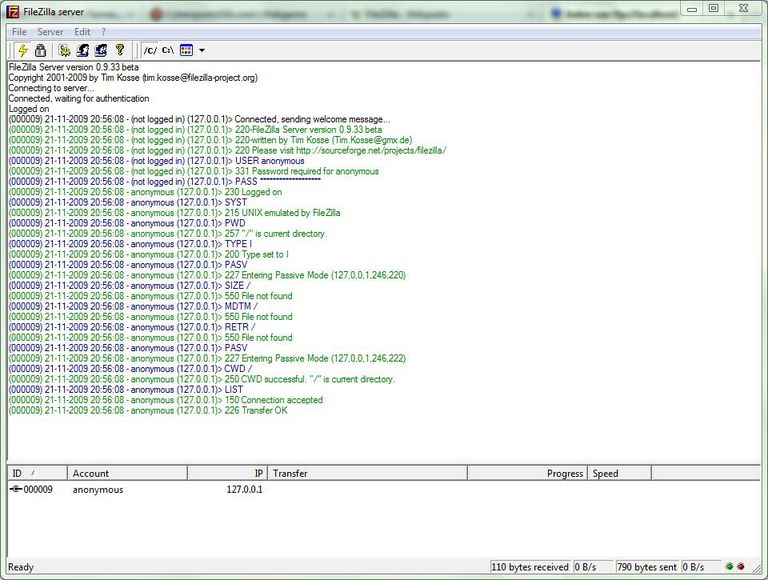Screen dimensions: 768x580
Task: Maximize the FileZilla server window
Action: [x=714, y=8]
